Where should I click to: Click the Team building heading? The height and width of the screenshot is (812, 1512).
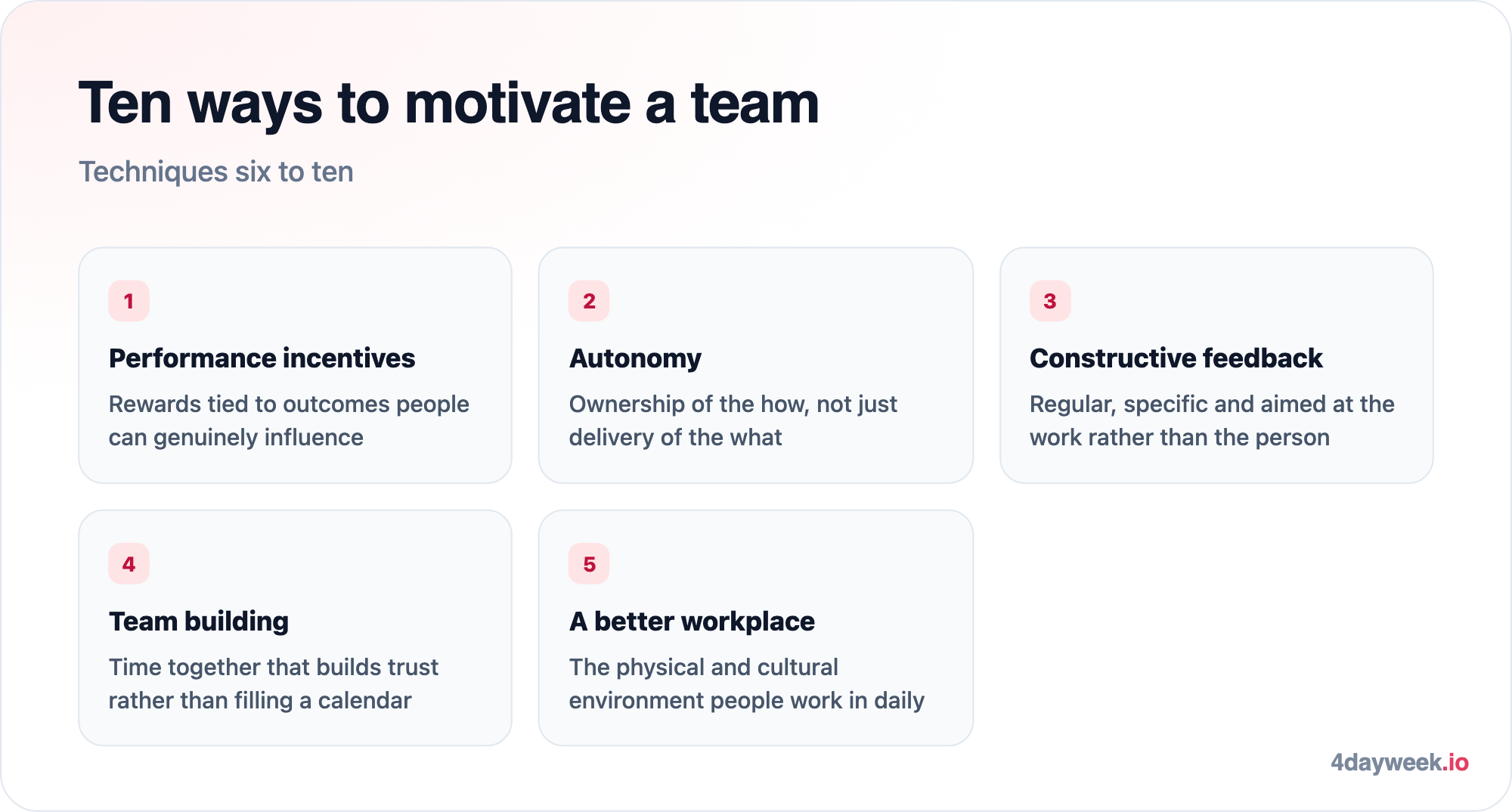point(199,621)
